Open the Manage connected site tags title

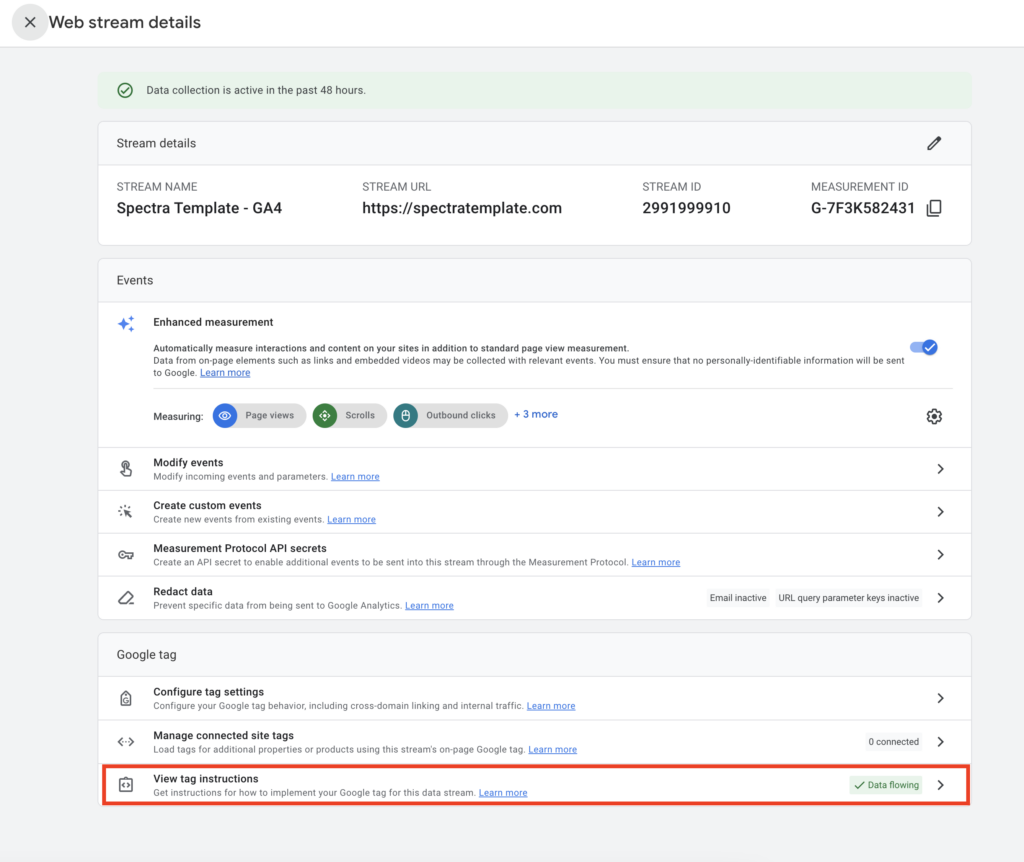[x=223, y=735]
